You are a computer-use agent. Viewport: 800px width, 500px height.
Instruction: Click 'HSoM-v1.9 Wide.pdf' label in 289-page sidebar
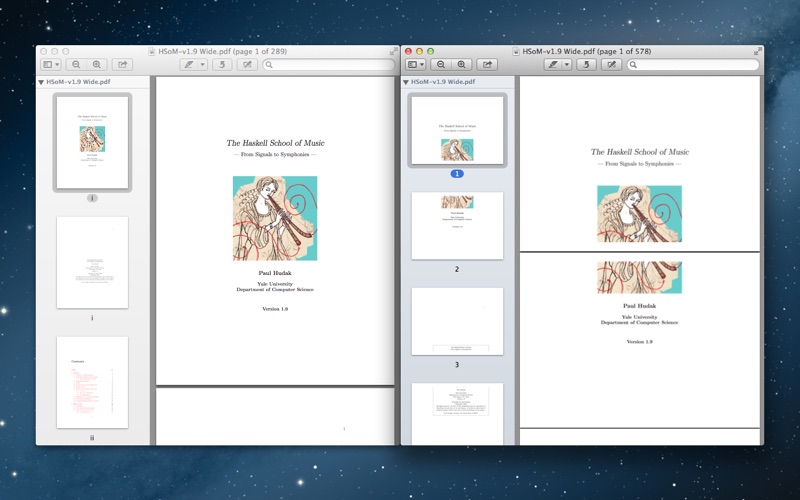coord(78,82)
